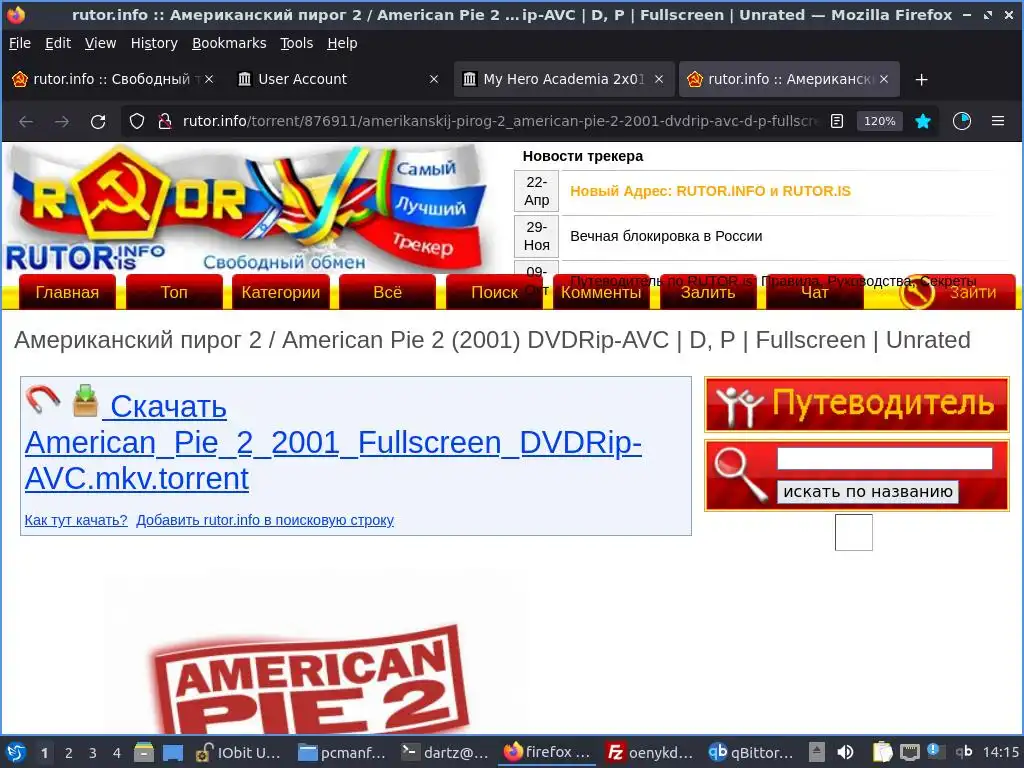
Task: Toggle reader view in address bar
Action: tap(837, 121)
